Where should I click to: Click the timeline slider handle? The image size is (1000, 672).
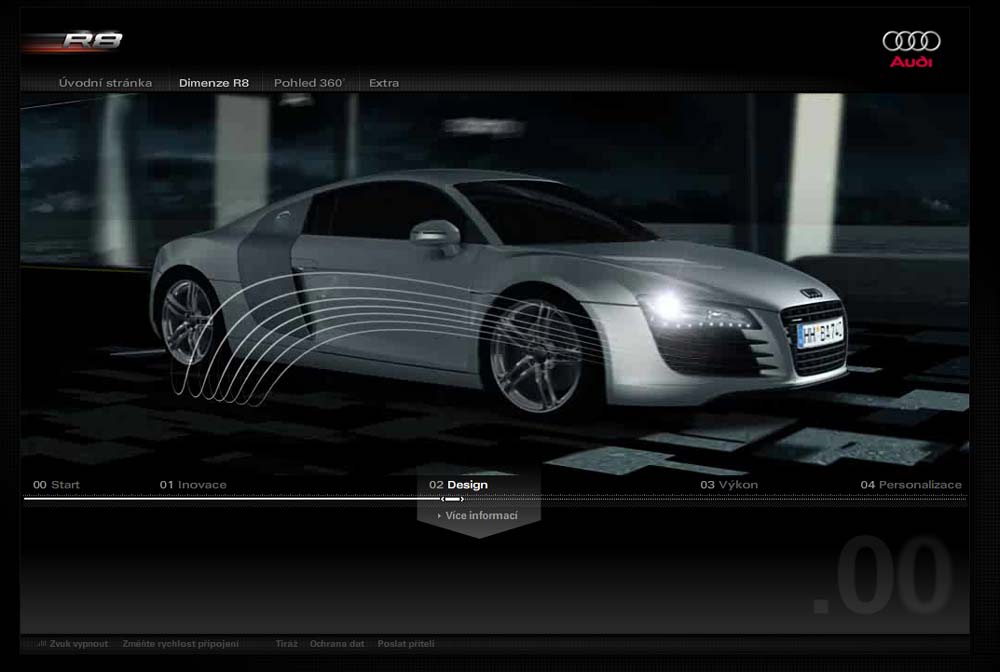coord(453,499)
